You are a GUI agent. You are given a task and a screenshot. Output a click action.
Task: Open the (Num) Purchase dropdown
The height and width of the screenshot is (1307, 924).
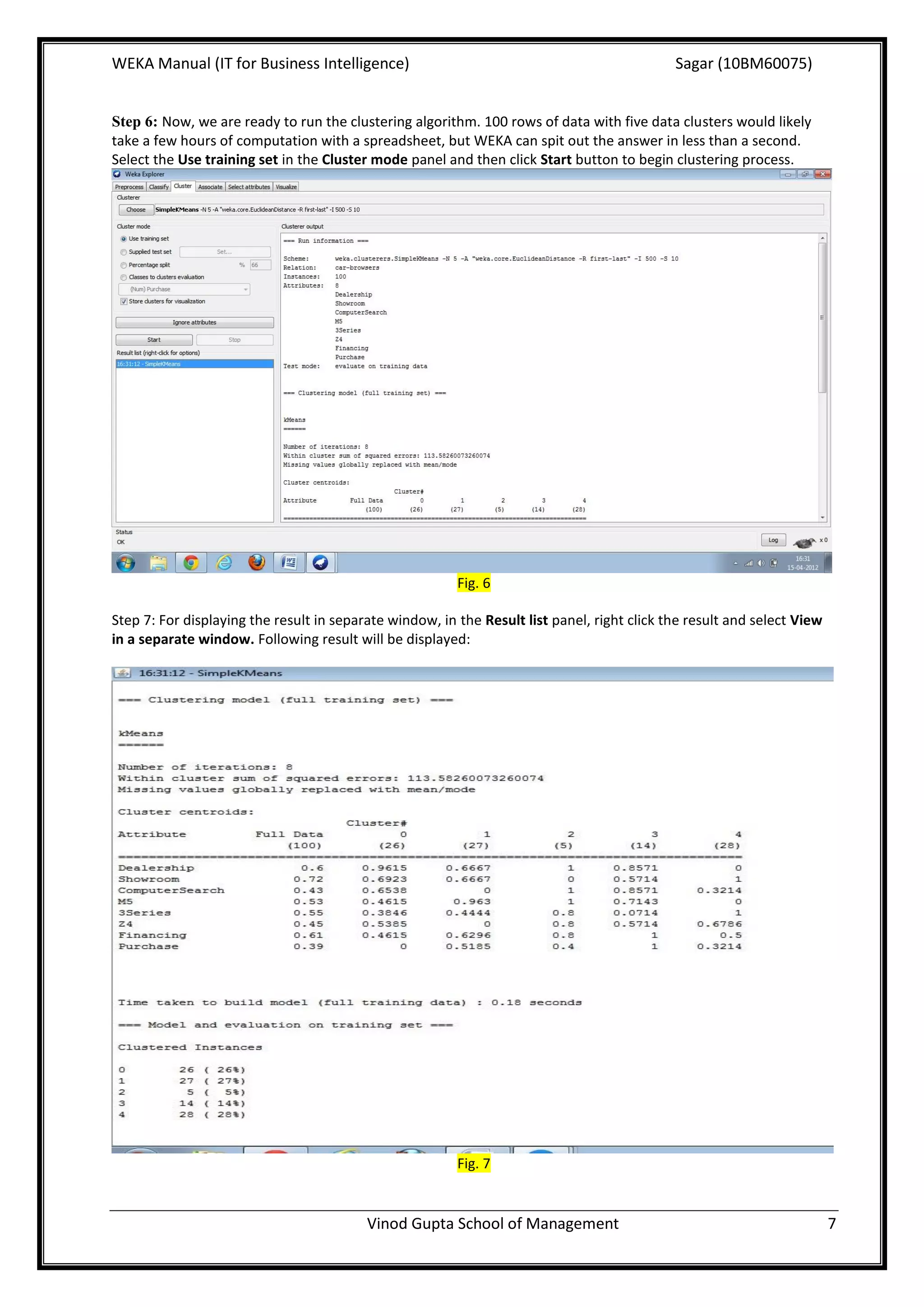[x=185, y=289]
